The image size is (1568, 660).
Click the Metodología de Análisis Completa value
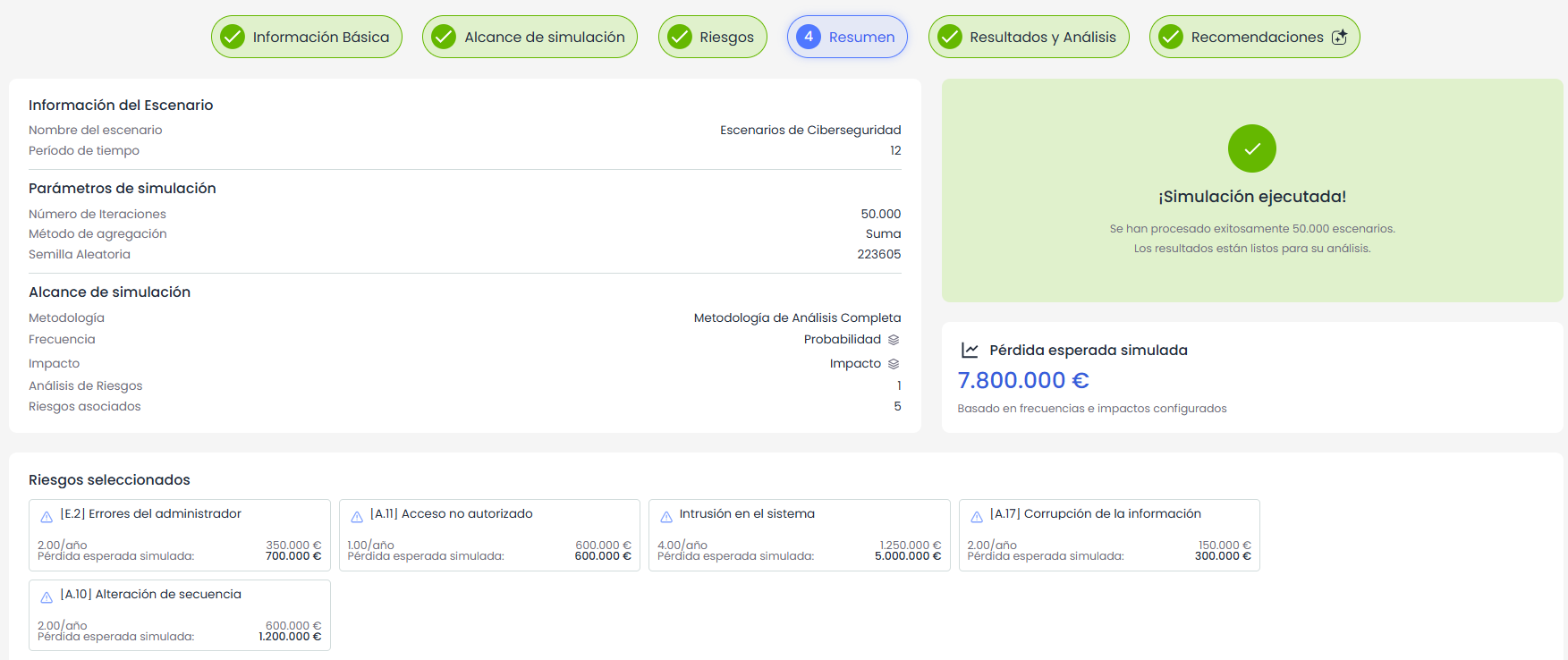(797, 317)
